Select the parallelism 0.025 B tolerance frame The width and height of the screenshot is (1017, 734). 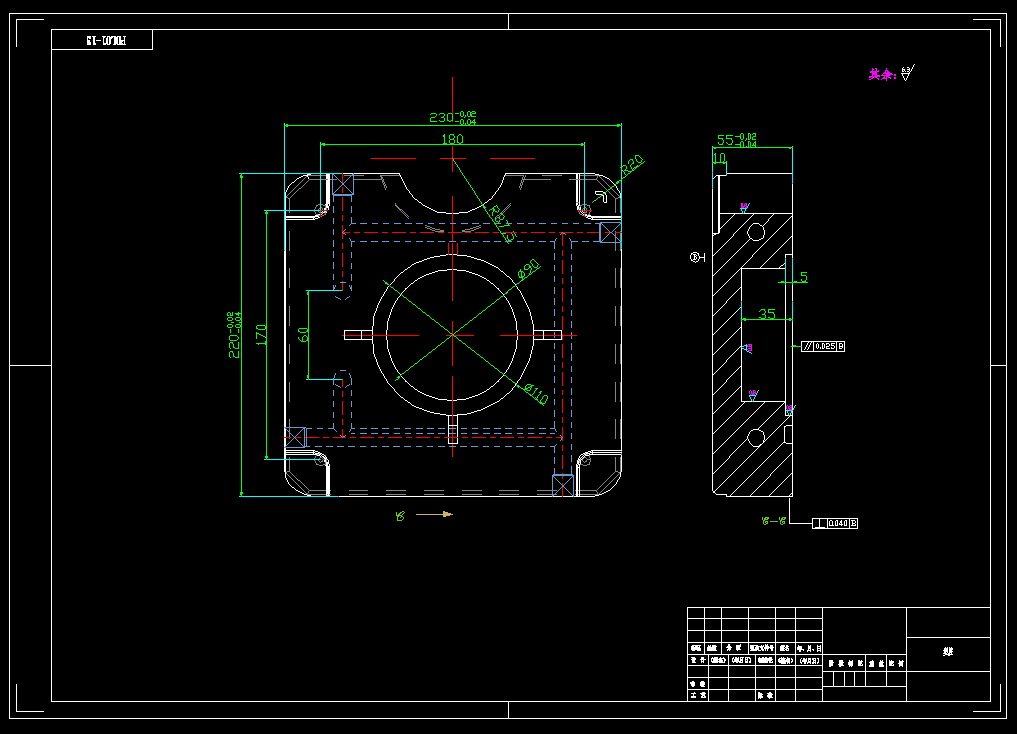(x=824, y=346)
